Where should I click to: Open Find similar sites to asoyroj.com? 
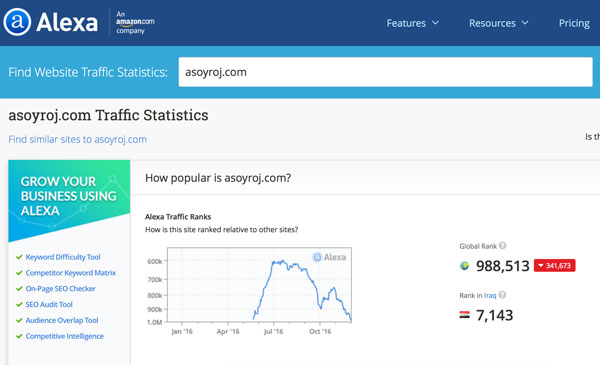tap(78, 139)
